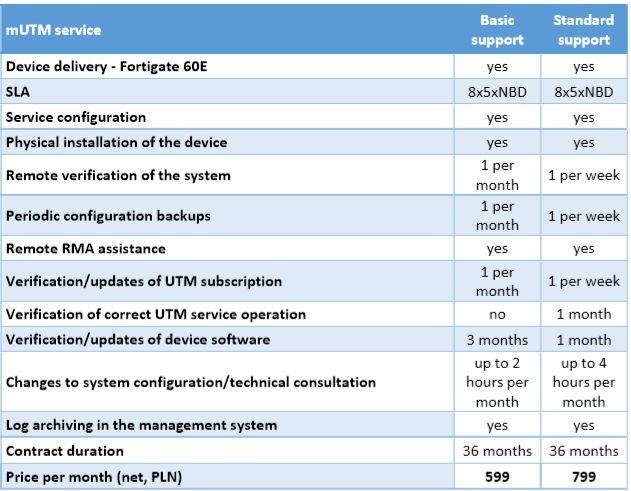Click 'Periodic configuration backups' row label
631x491 pixels.
click(x=108, y=216)
